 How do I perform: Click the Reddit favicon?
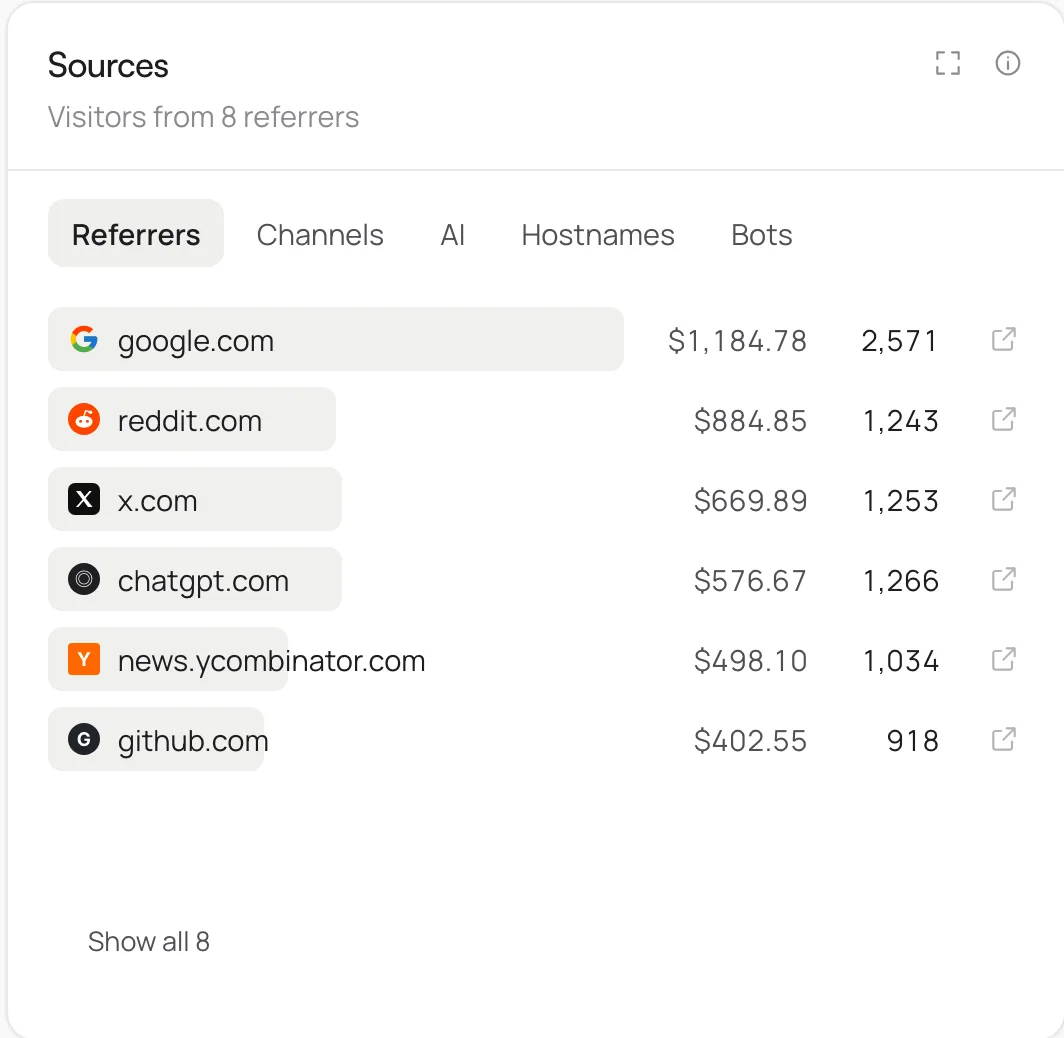pos(84,419)
